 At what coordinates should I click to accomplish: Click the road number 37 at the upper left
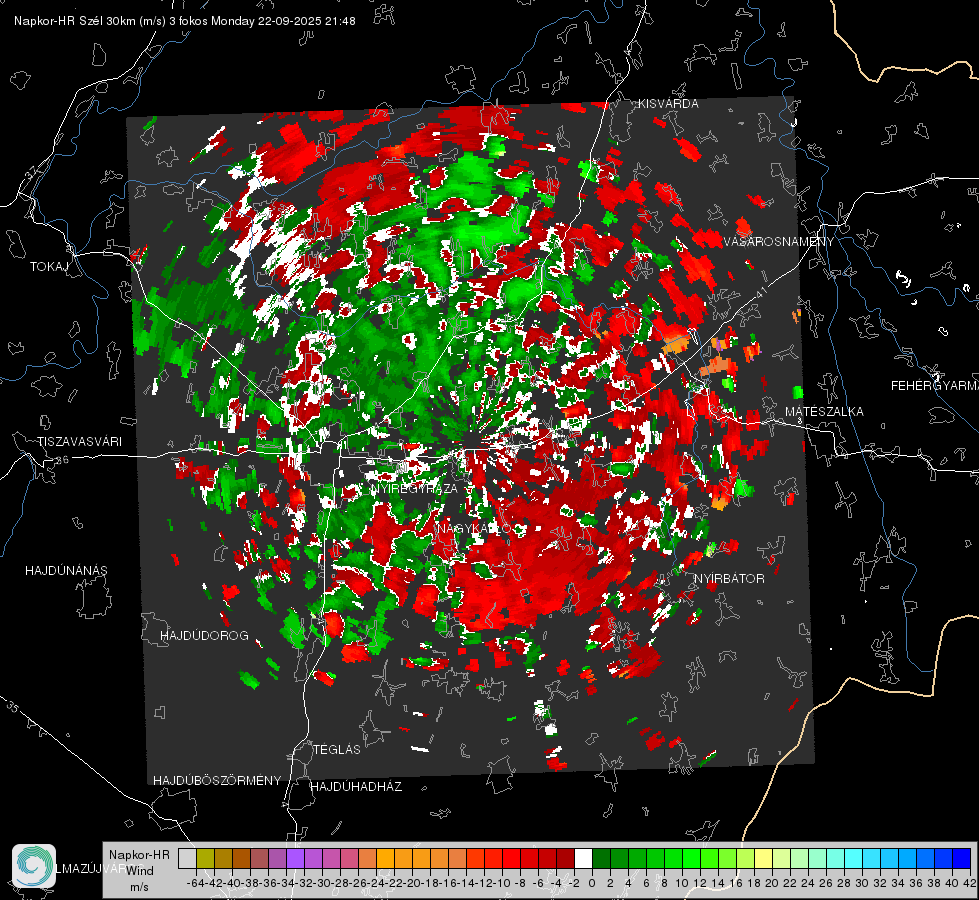[x=31, y=170]
